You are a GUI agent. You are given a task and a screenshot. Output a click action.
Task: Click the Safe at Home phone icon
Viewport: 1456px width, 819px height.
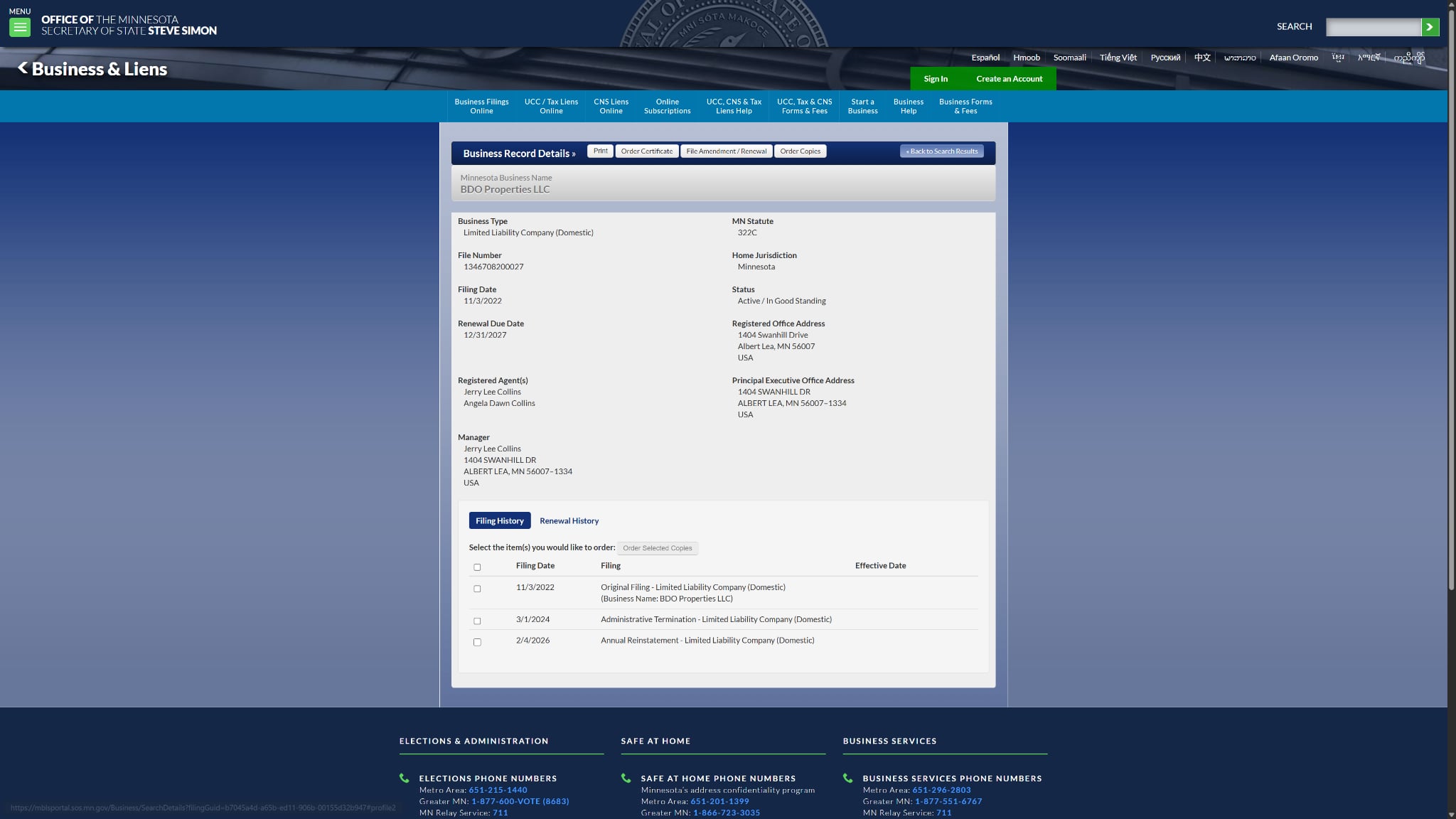(x=626, y=778)
